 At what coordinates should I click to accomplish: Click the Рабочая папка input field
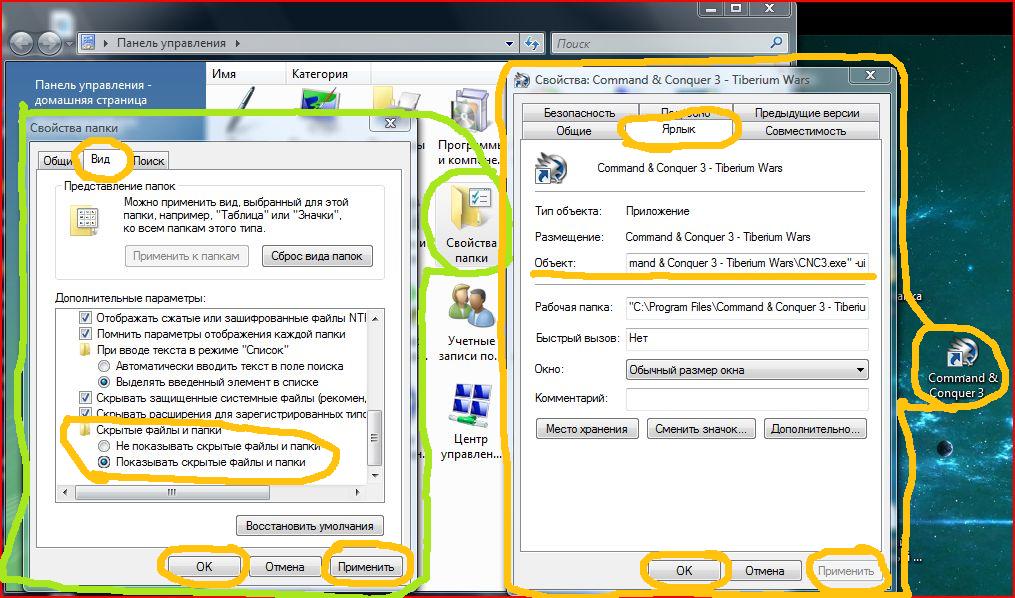pos(747,307)
